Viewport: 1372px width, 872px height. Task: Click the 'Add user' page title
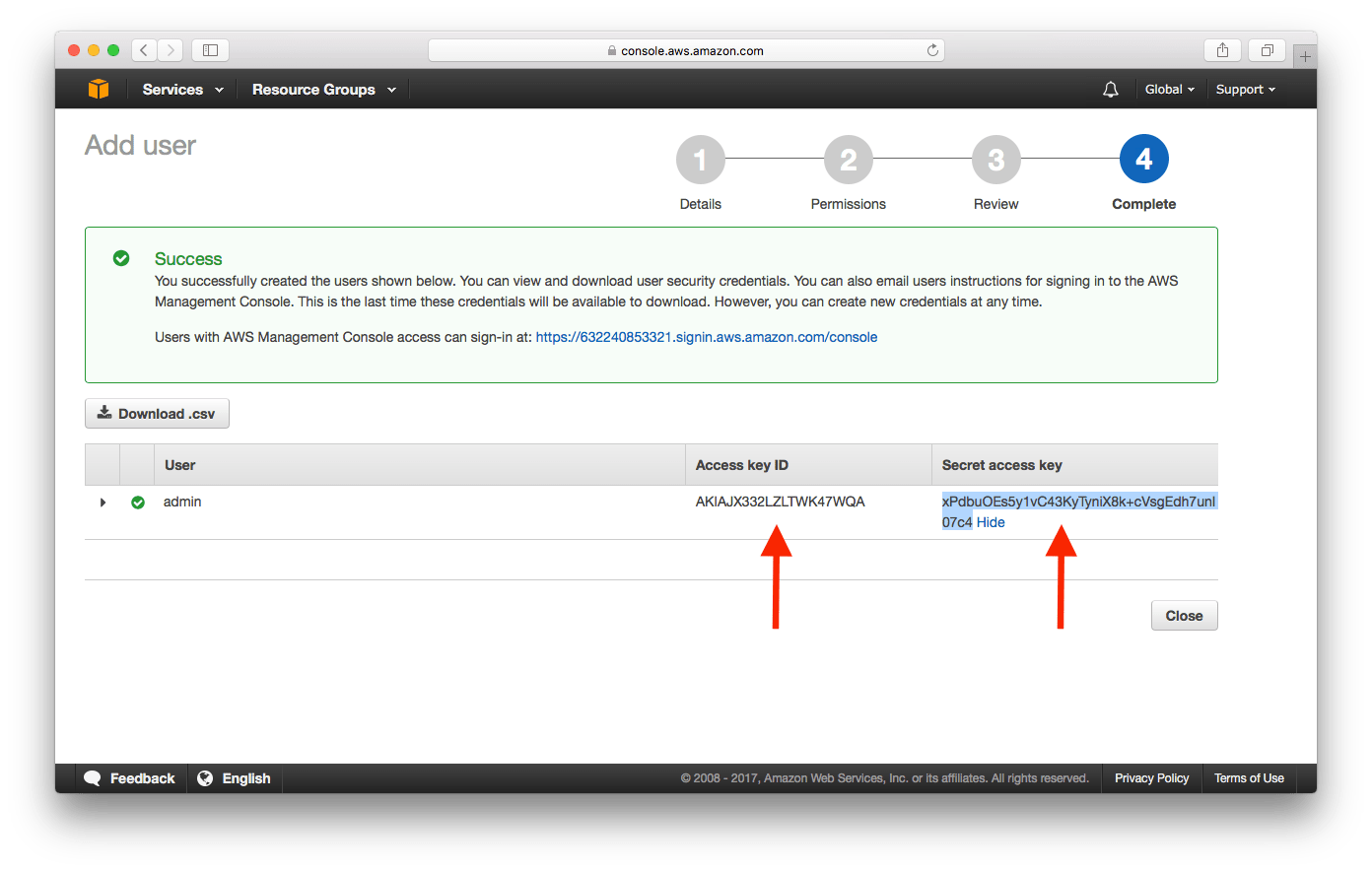[x=141, y=146]
